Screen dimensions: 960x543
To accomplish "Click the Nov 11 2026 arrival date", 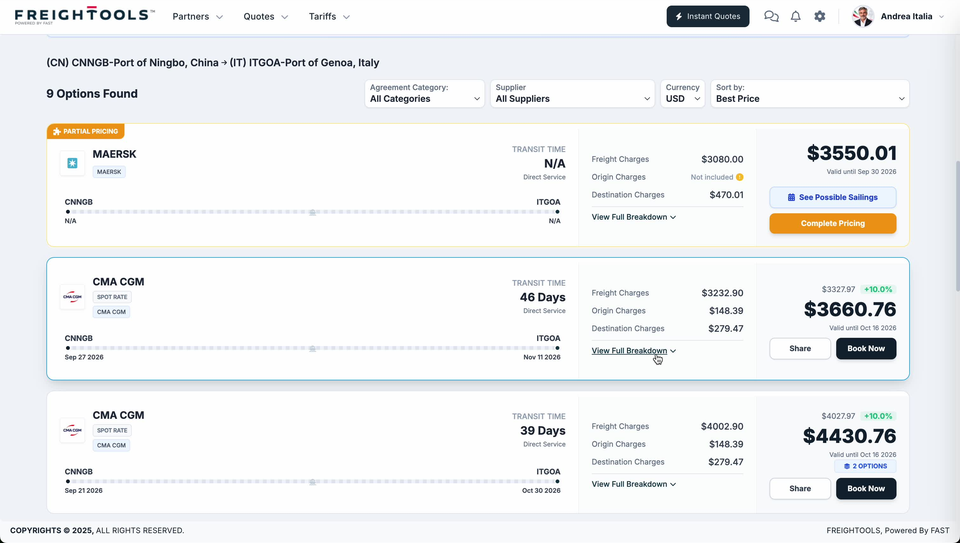I will (x=542, y=357).
